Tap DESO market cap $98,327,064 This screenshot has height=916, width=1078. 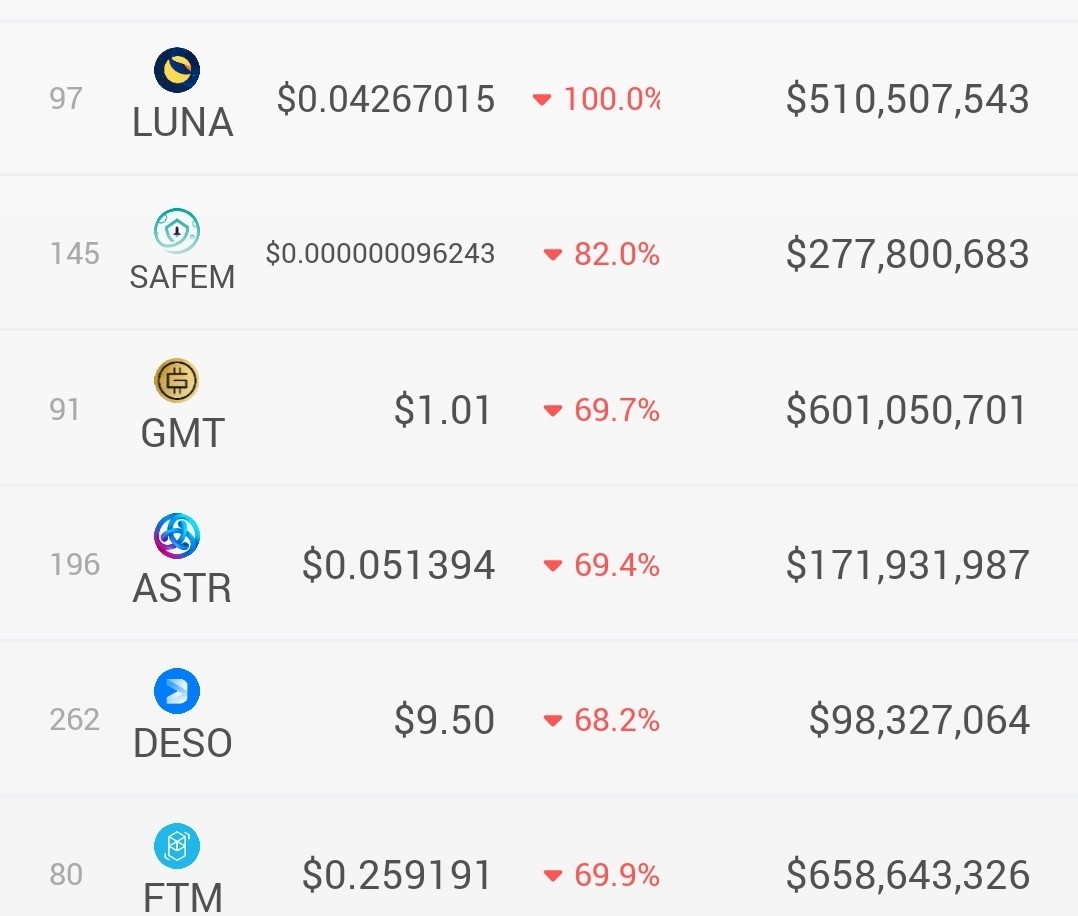919,720
